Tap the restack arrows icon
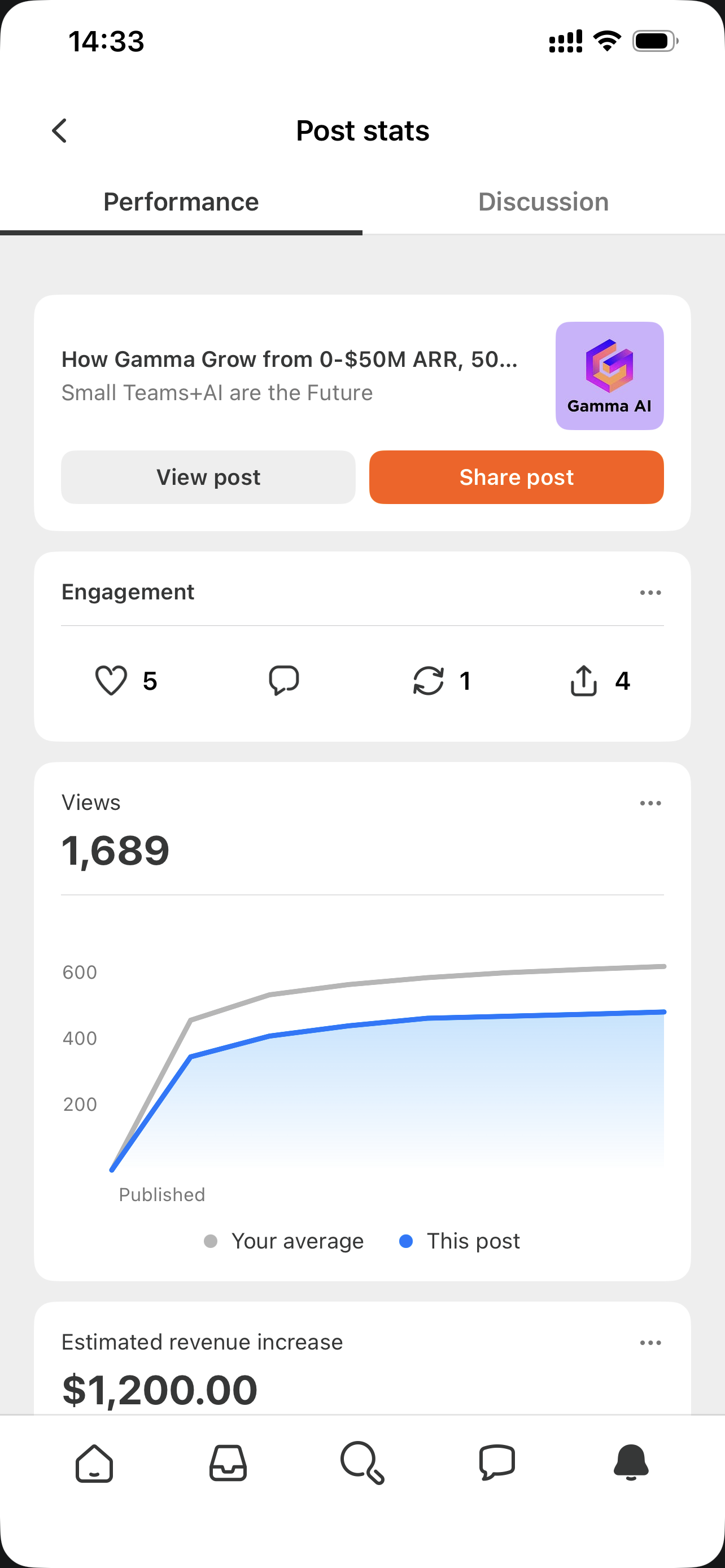Screen dimensions: 725x1568 [429, 681]
